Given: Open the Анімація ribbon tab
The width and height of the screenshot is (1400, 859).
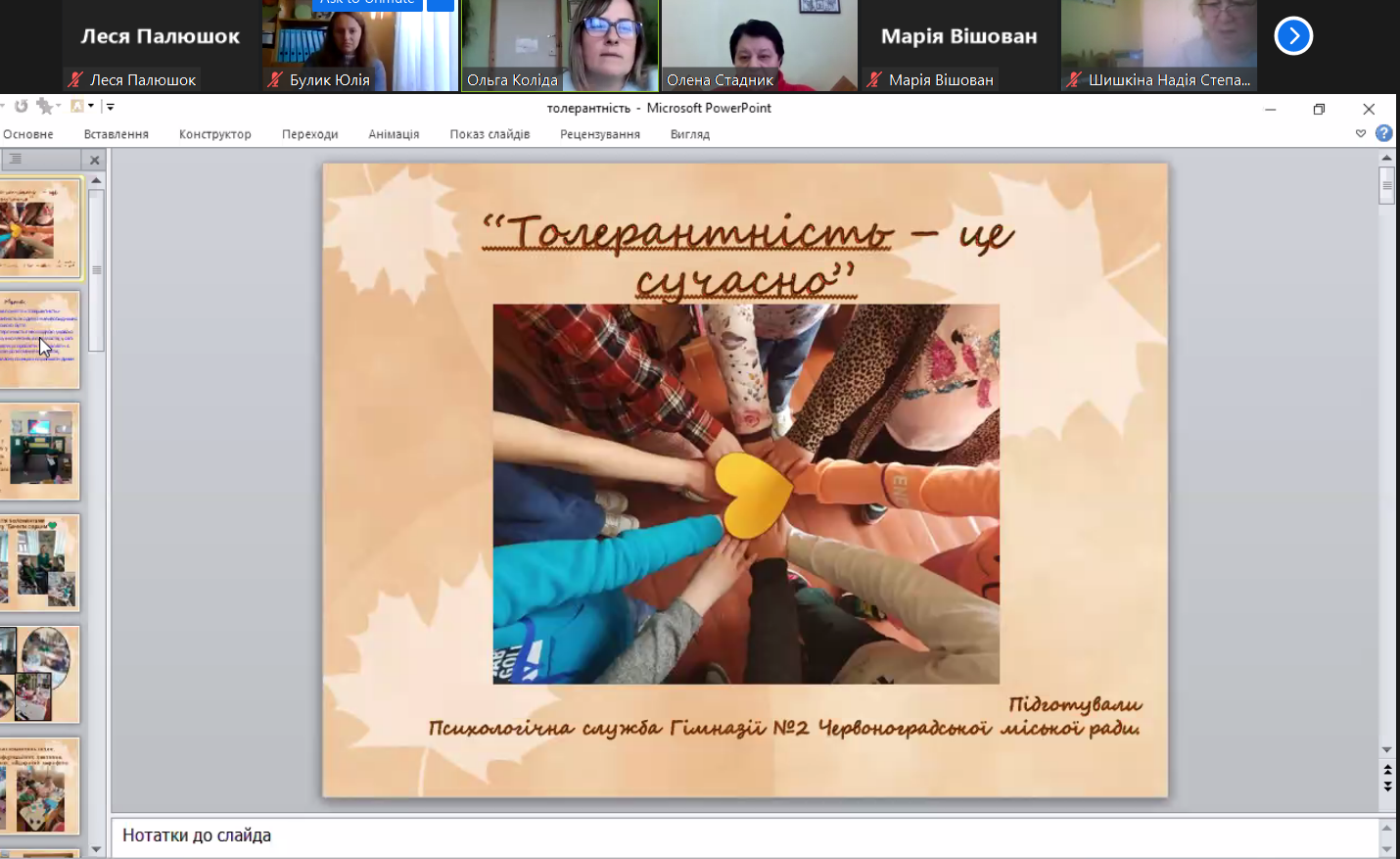Looking at the screenshot, I should (394, 134).
